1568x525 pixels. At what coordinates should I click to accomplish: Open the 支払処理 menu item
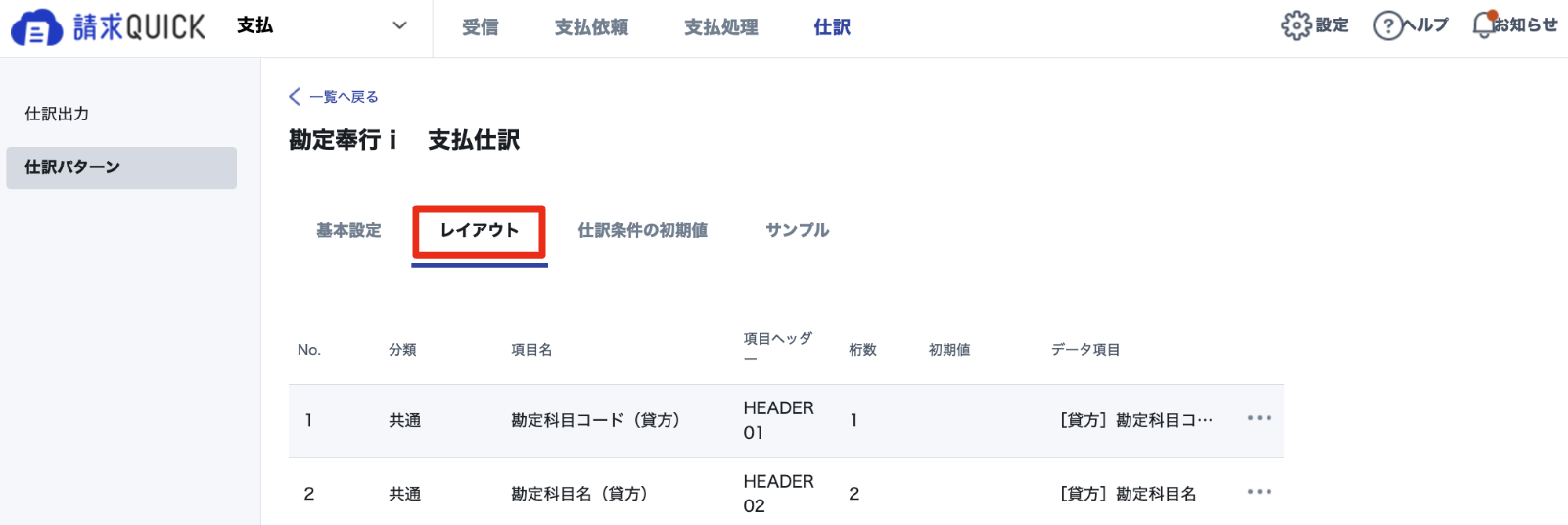tap(720, 27)
